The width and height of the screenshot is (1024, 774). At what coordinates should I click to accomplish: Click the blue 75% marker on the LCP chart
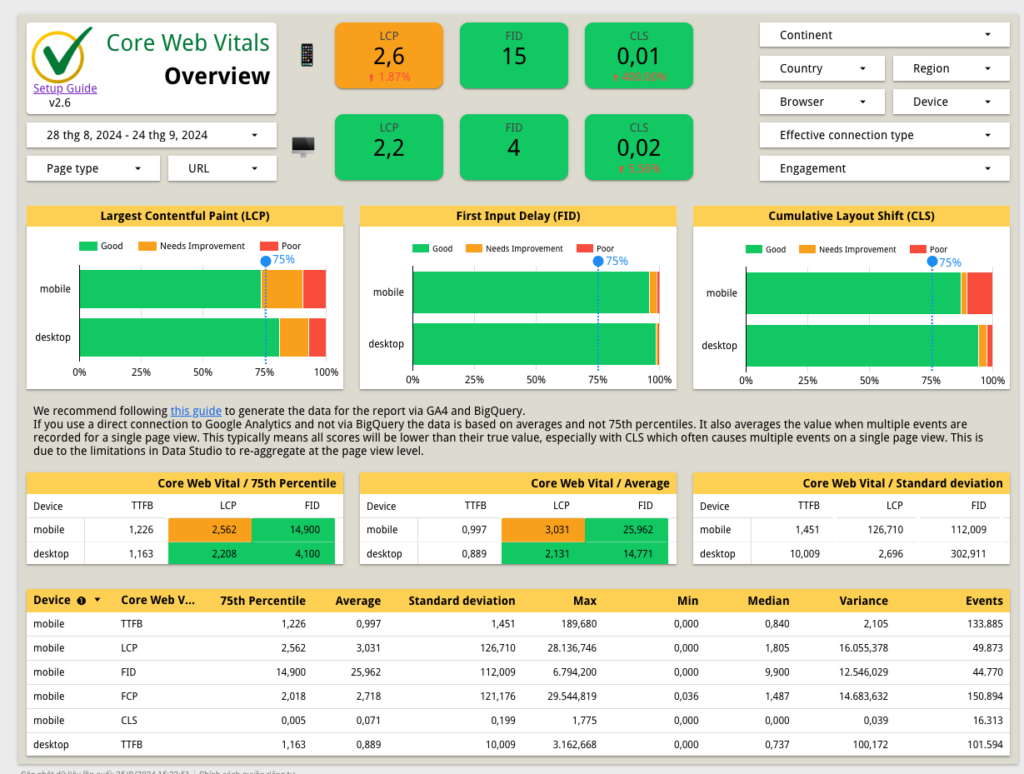click(266, 261)
